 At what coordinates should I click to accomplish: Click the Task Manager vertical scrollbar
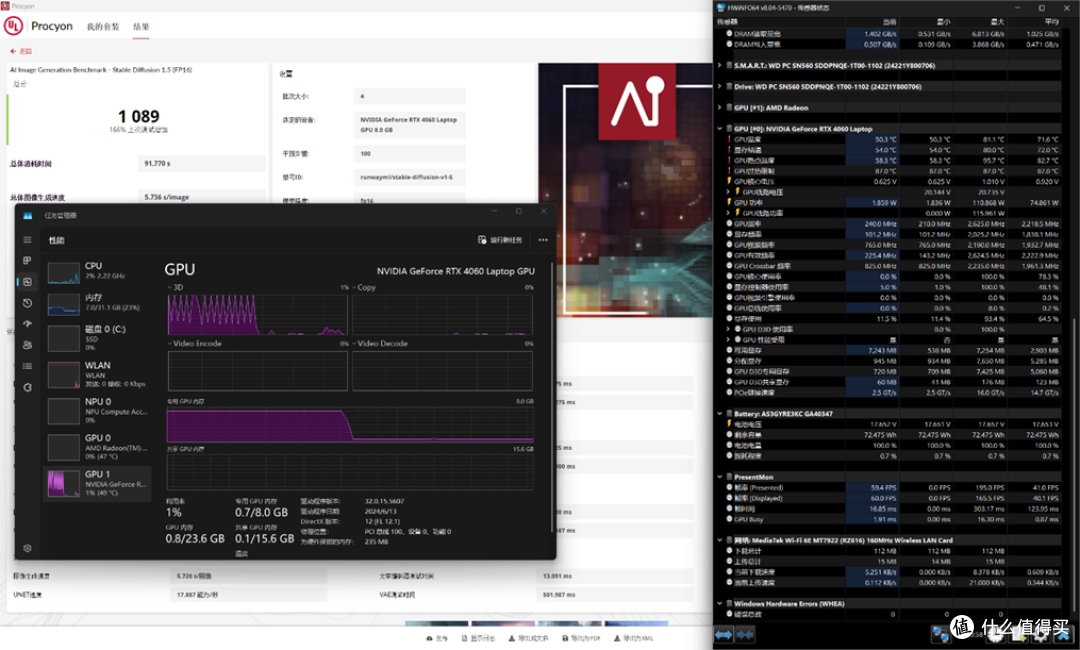(552, 397)
